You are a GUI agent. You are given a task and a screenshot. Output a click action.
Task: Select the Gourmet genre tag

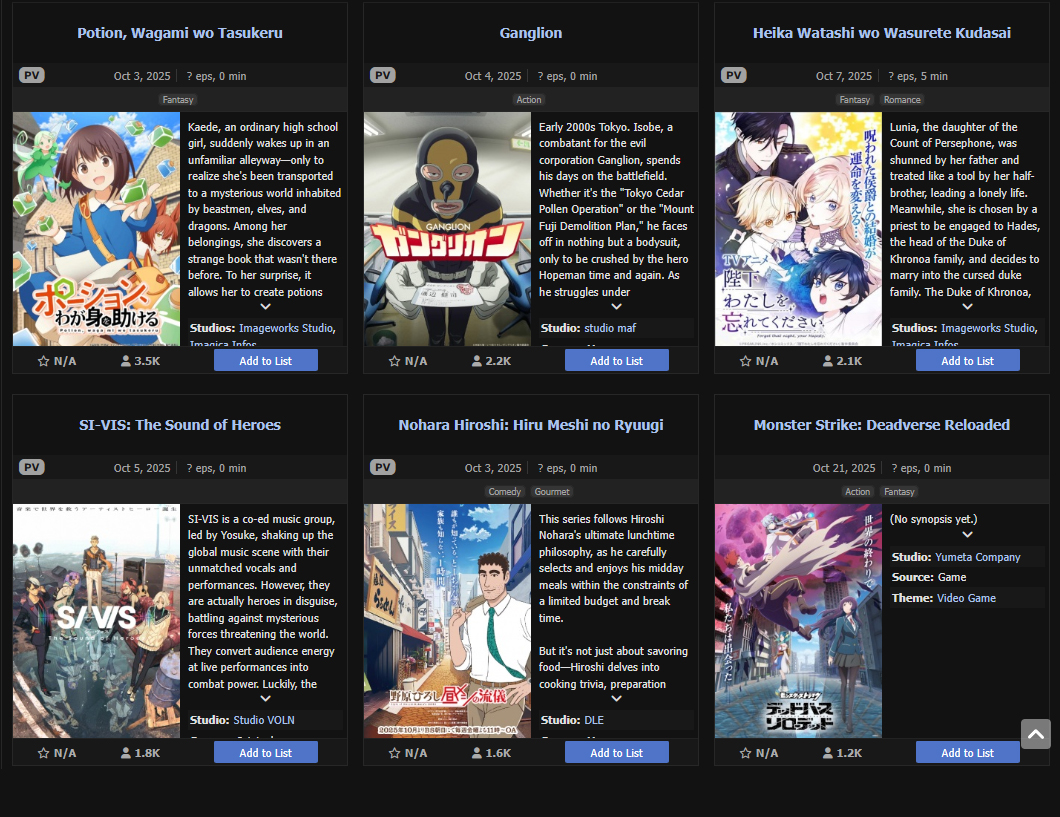[x=552, y=491]
